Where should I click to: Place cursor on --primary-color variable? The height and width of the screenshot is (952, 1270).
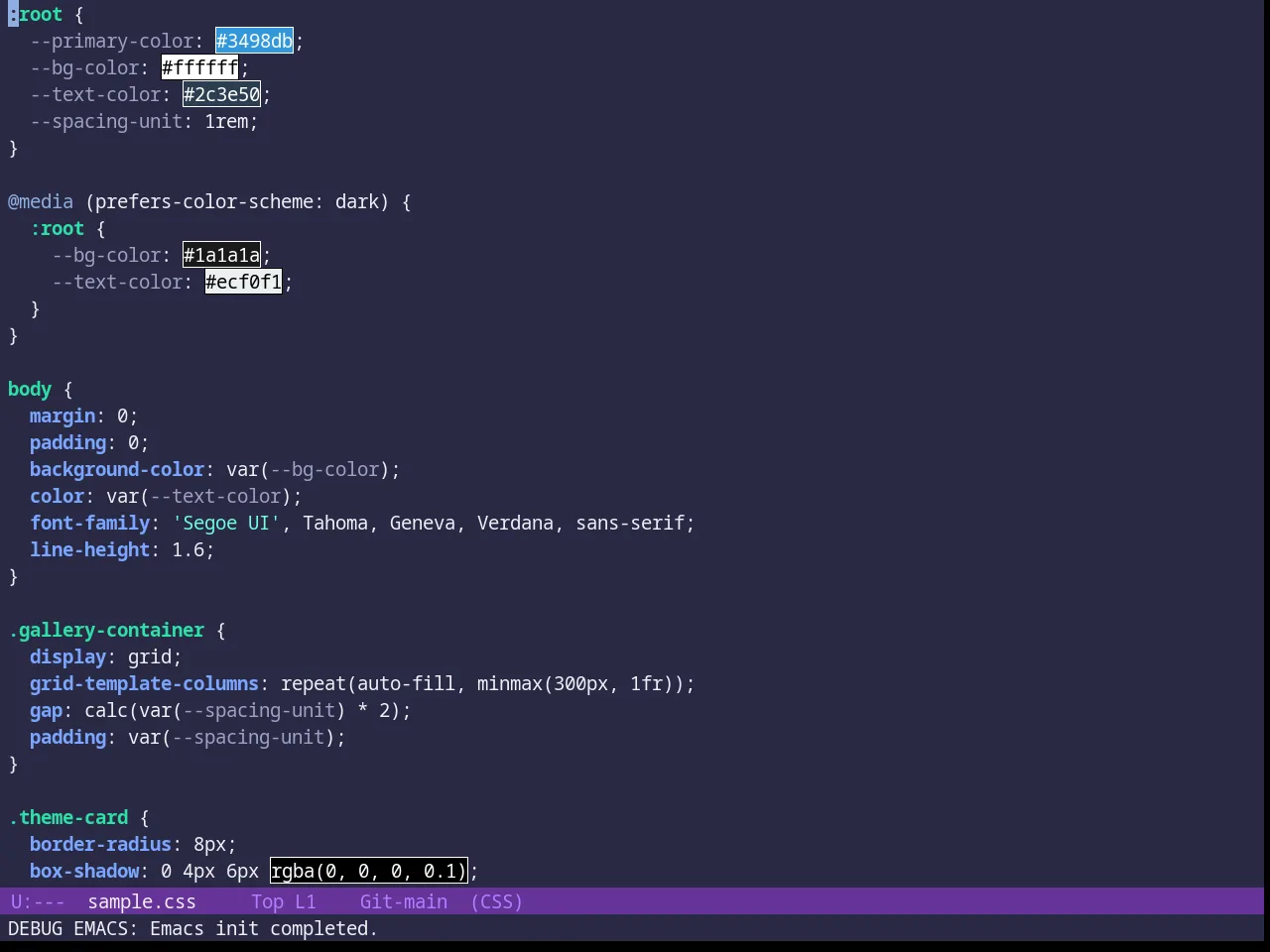tap(112, 41)
